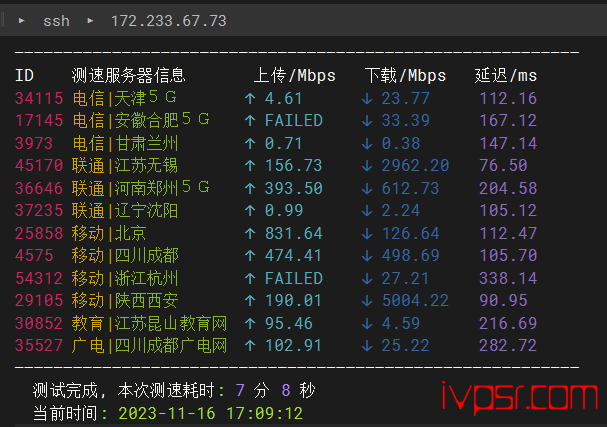The width and height of the screenshot is (607, 427).
Task: Select server ID 30852
Action: [39, 323]
